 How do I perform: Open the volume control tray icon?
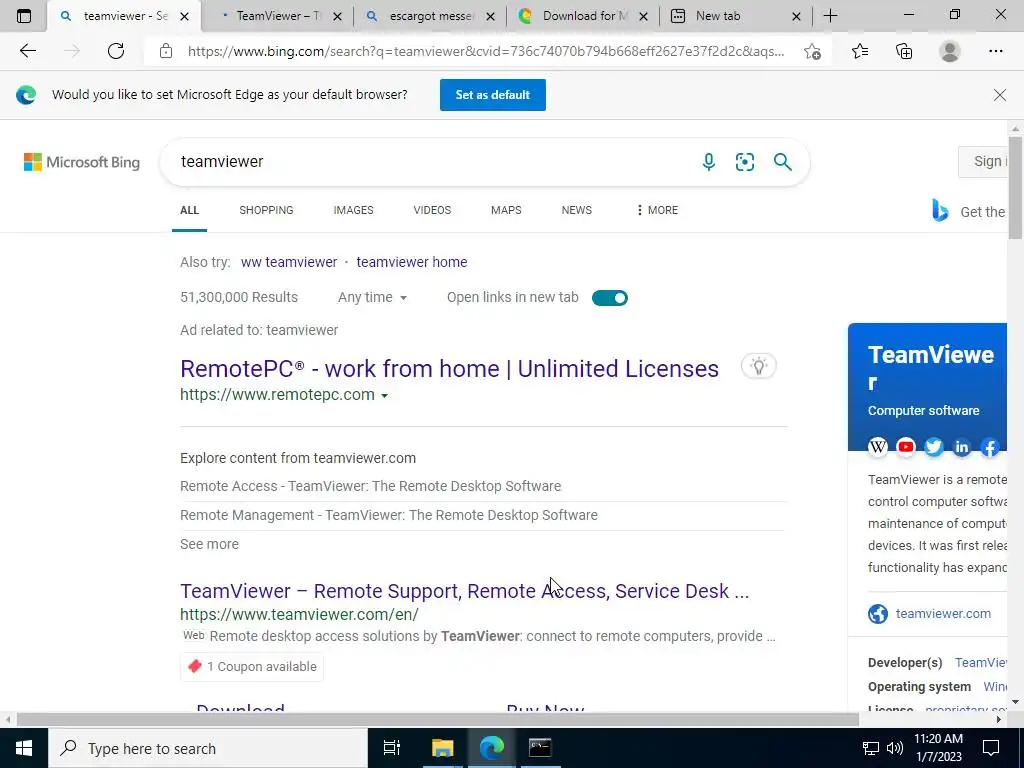[x=895, y=748]
